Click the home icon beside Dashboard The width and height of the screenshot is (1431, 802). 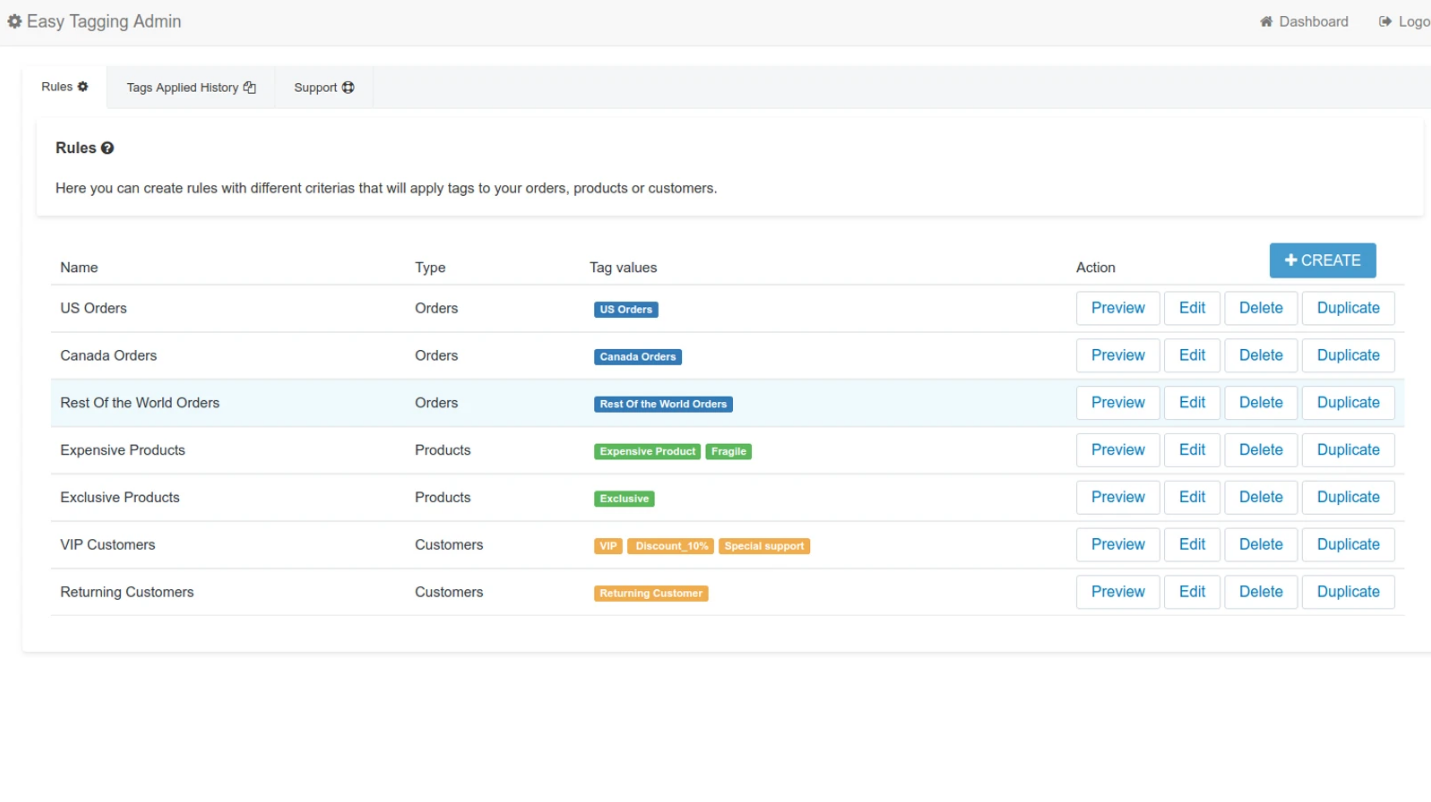tap(1266, 22)
